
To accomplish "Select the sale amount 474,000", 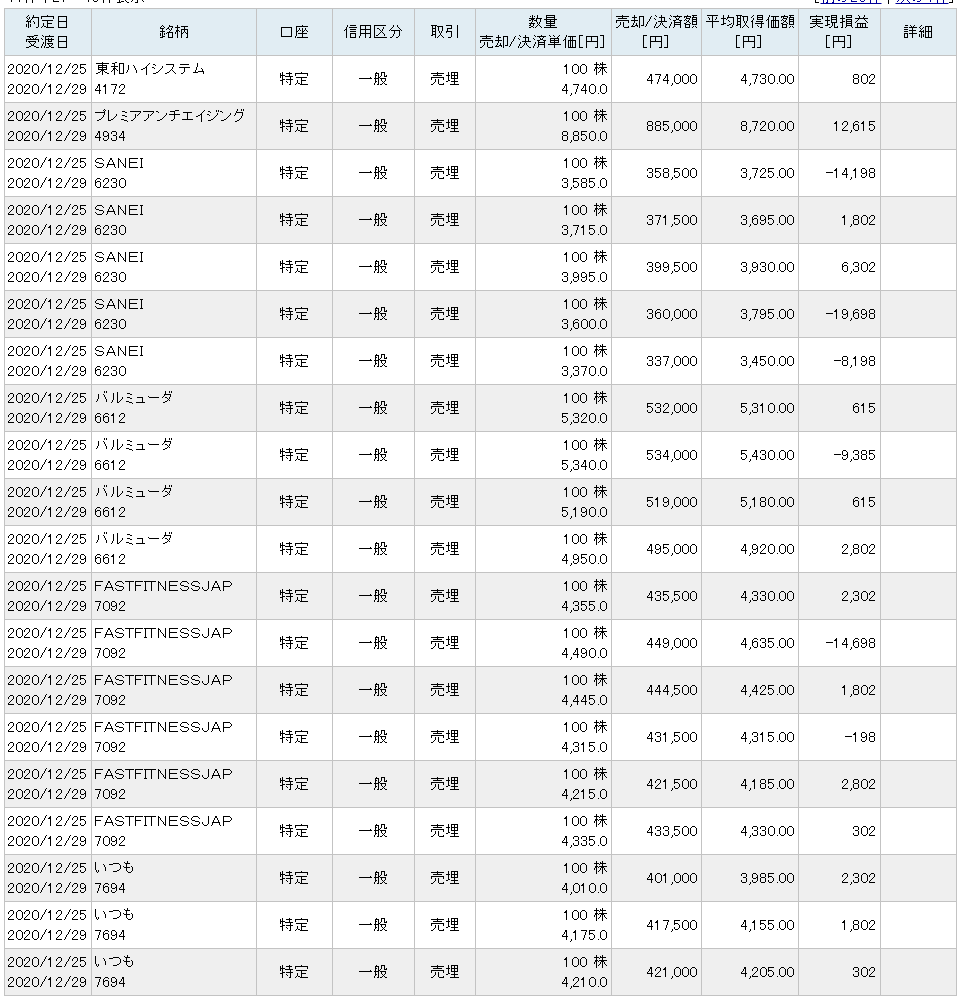I will pos(672,79).
